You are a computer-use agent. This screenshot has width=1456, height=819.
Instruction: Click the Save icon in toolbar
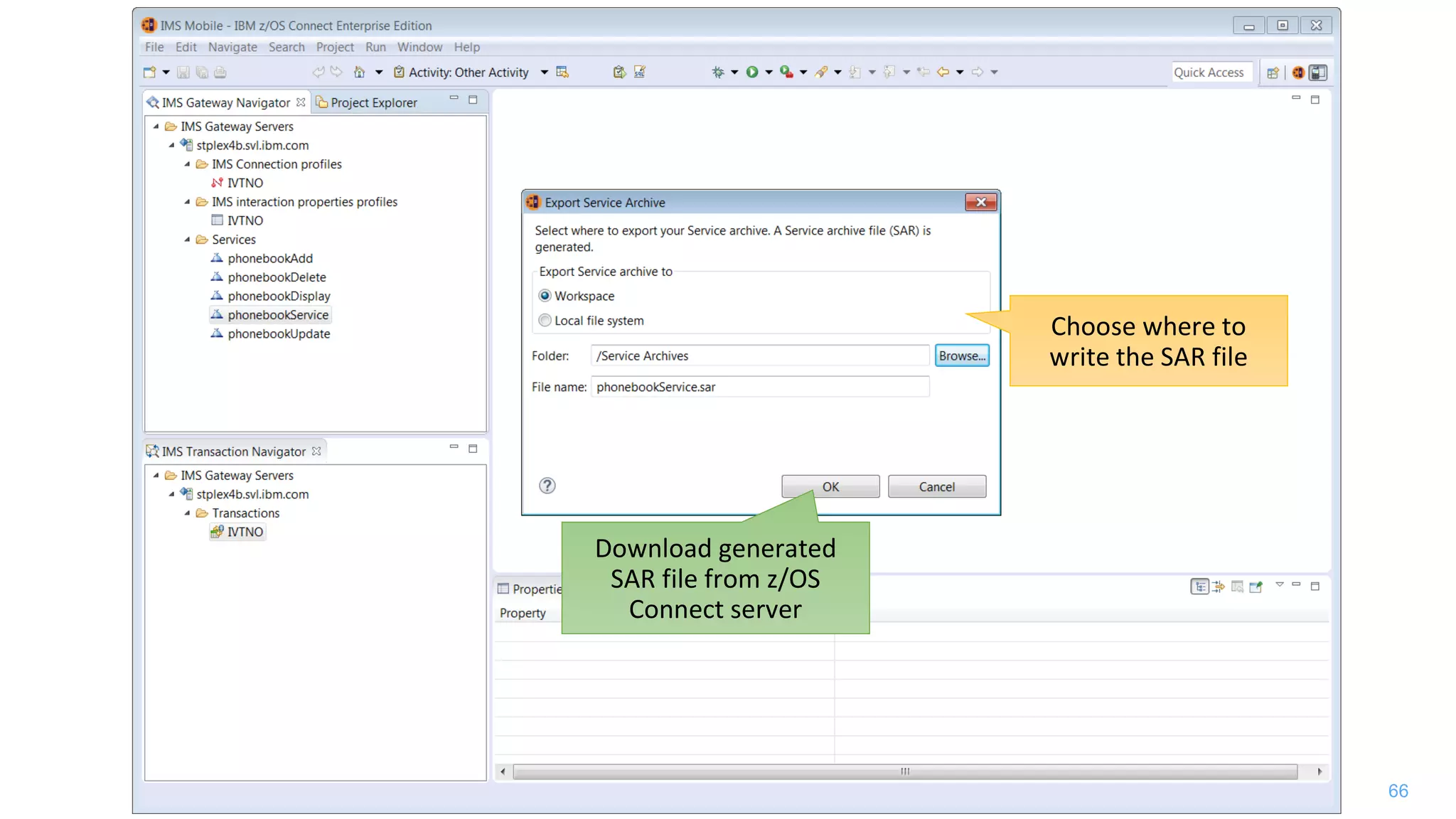click(x=183, y=72)
